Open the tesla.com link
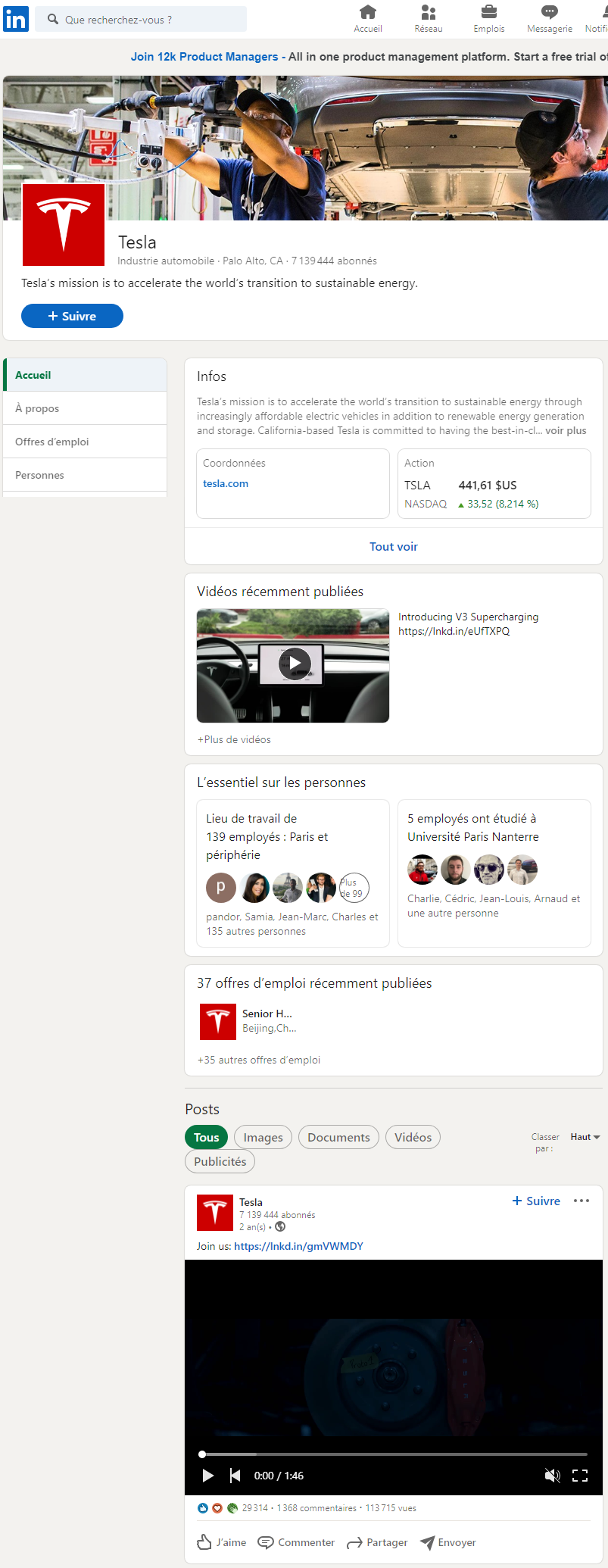This screenshot has width=608, height=1568. pyautogui.click(x=226, y=483)
